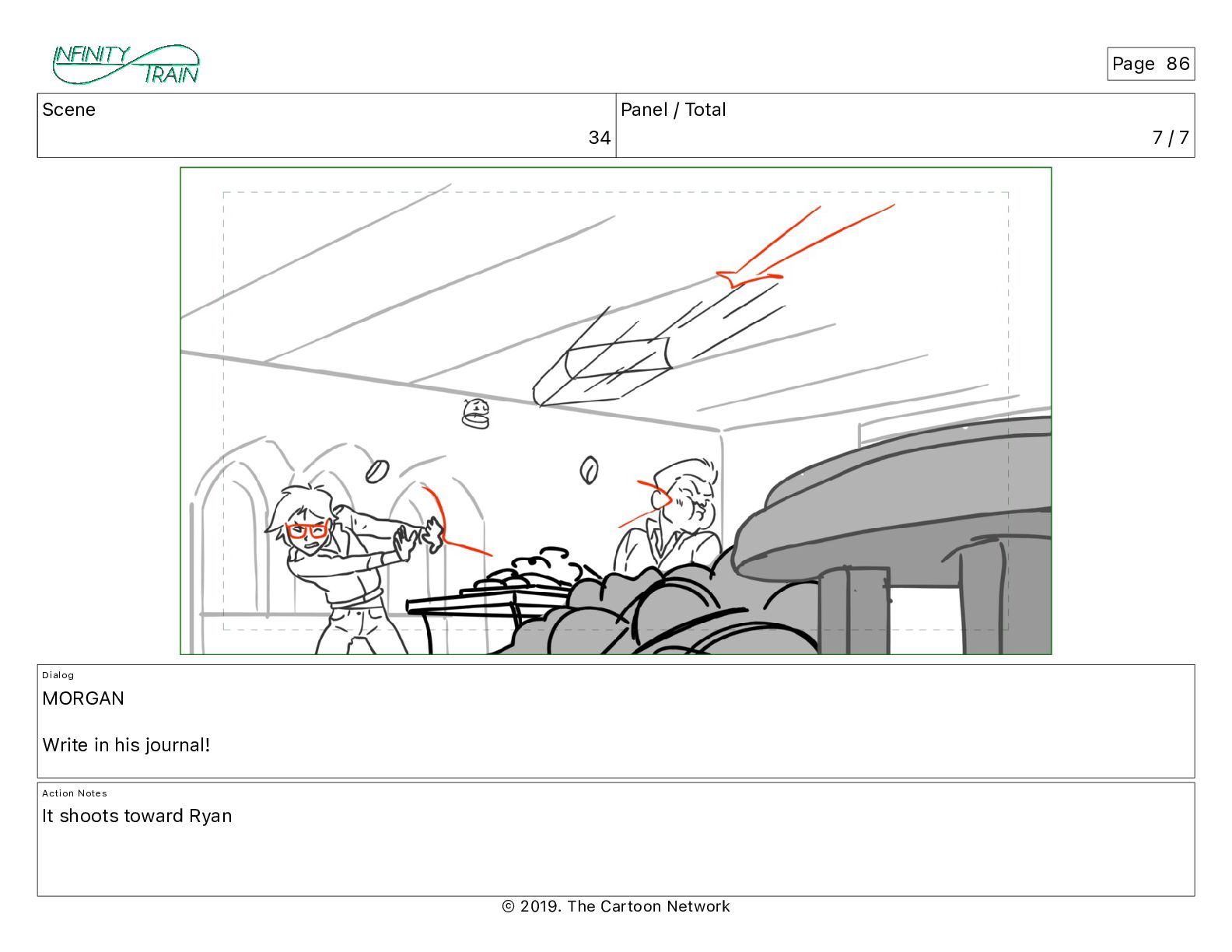
Task: Select the MORGAN speaker name
Action: pos(83,698)
